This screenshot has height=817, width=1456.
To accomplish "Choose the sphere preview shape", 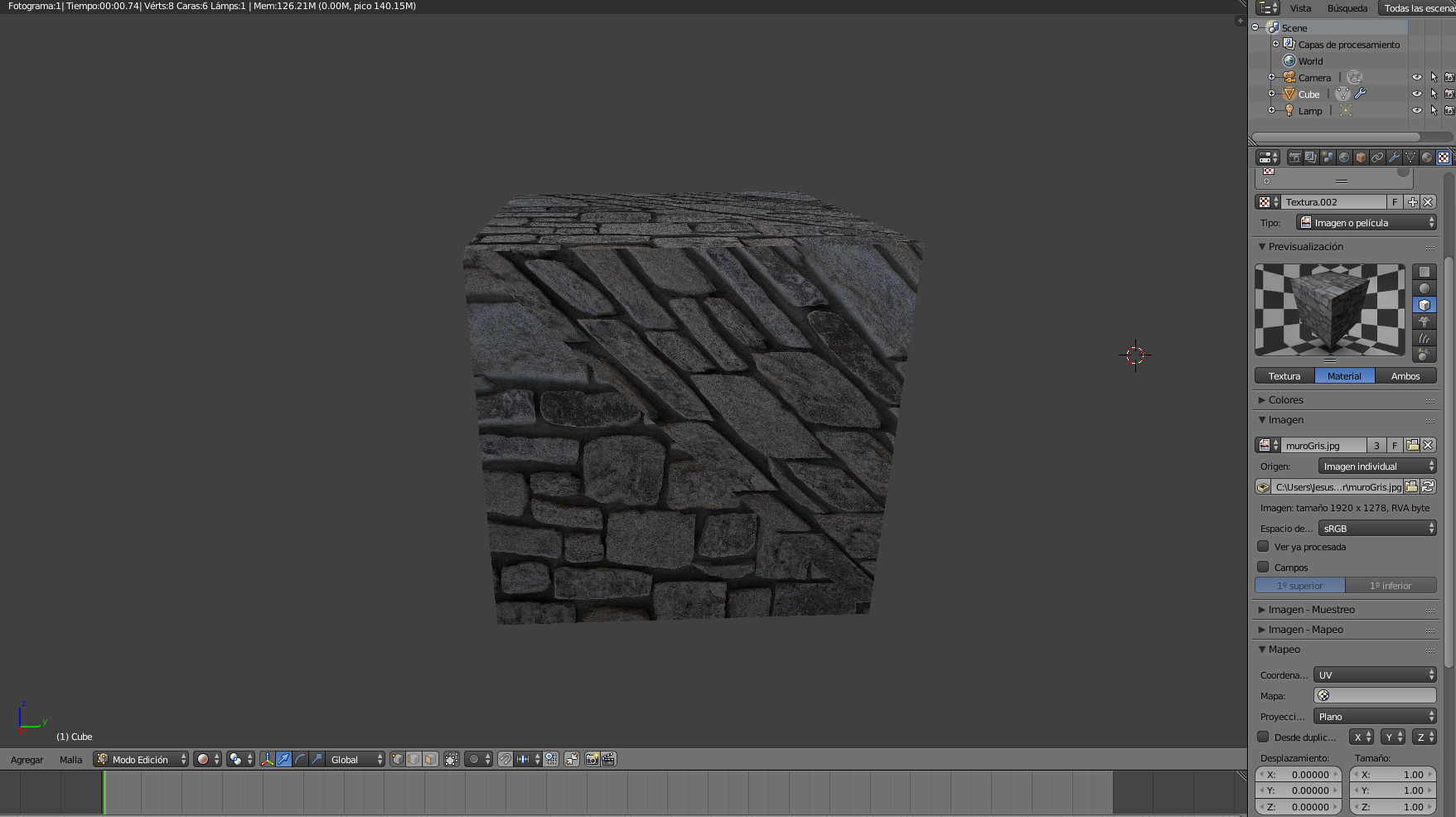I will click(1425, 288).
